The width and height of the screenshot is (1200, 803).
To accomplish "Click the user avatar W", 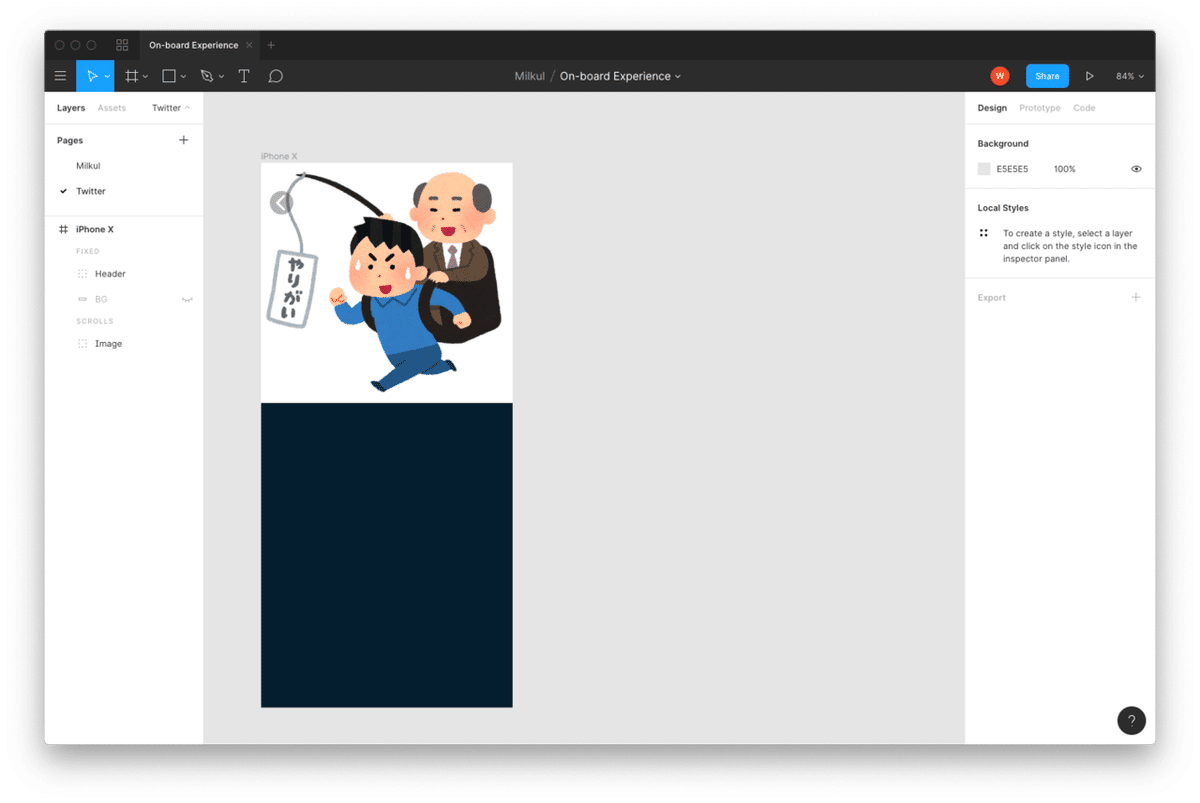I will (999, 76).
